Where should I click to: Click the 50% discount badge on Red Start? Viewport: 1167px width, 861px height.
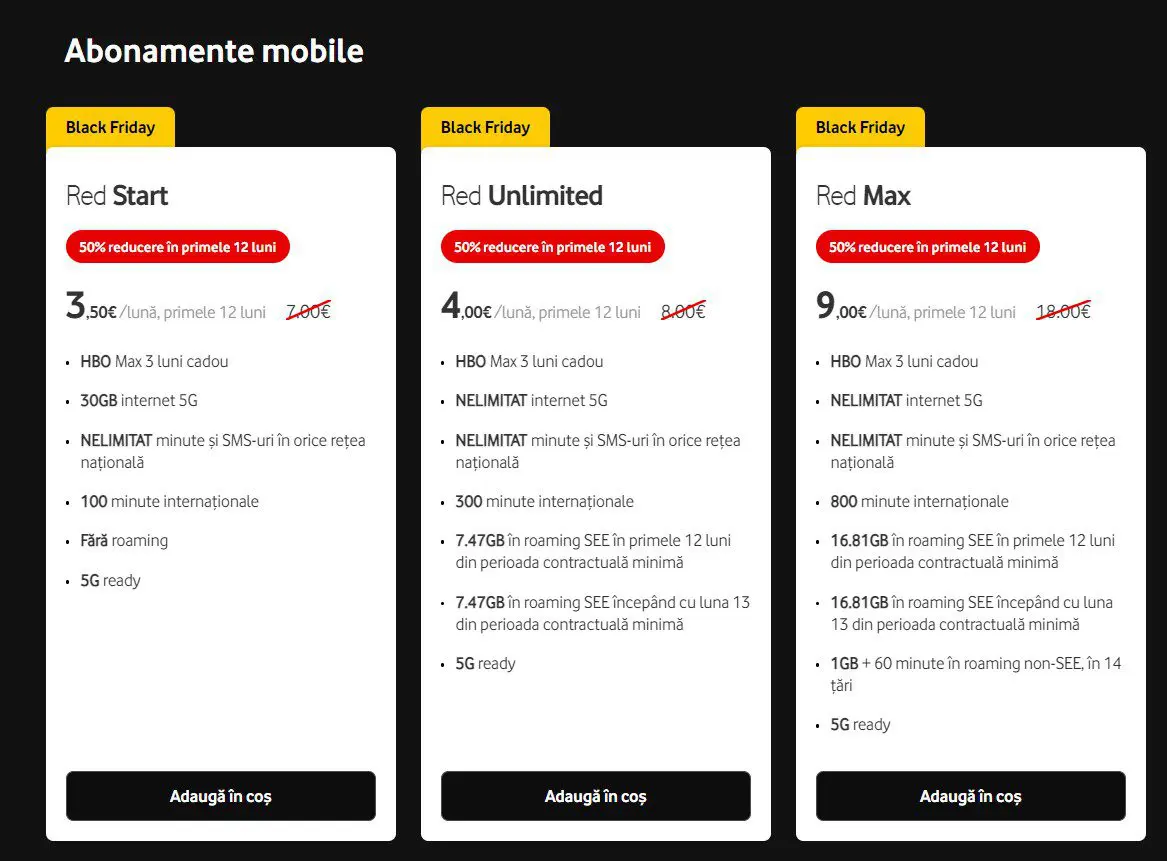[x=178, y=247]
